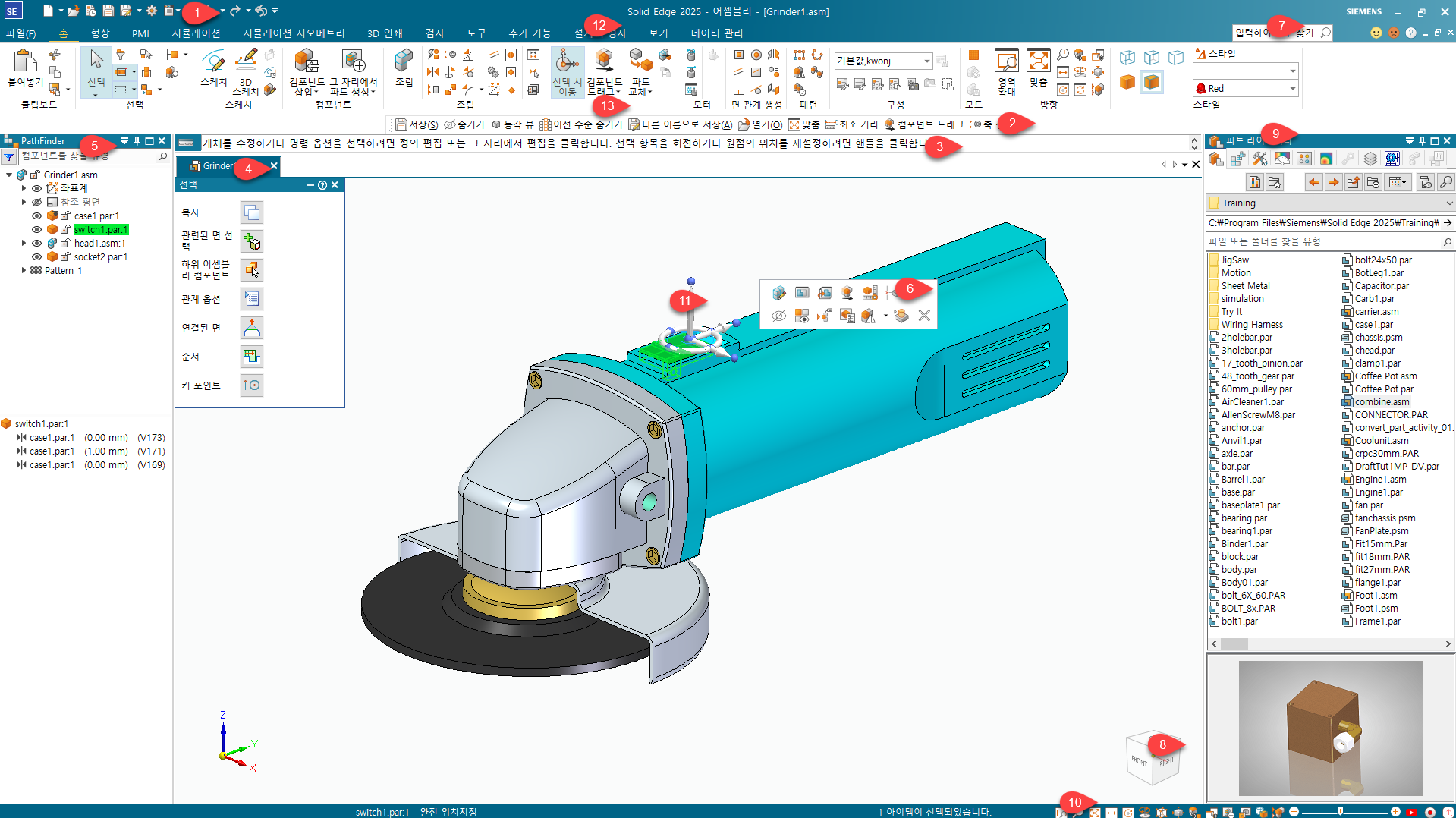Open the 기본값,kwonj configuration dropdown
This screenshot has height=818, width=1456.
click(926, 61)
